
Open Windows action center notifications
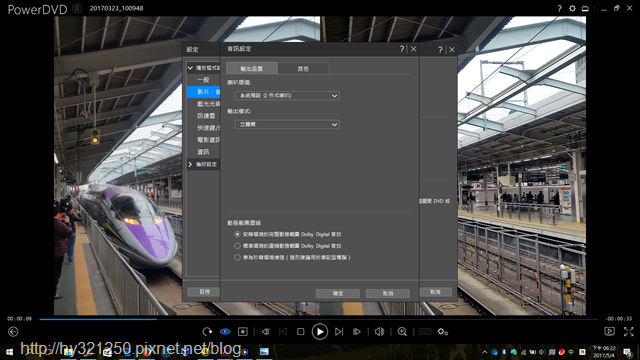[627, 352]
